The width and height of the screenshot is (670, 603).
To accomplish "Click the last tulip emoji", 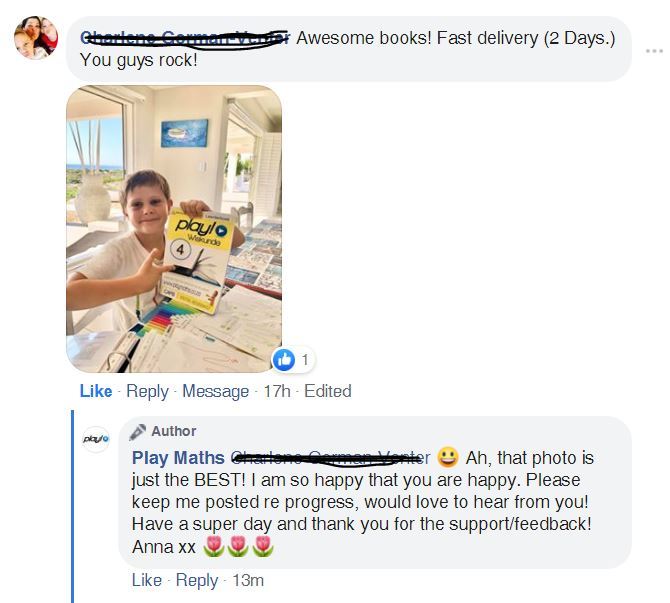I will pos(263,547).
